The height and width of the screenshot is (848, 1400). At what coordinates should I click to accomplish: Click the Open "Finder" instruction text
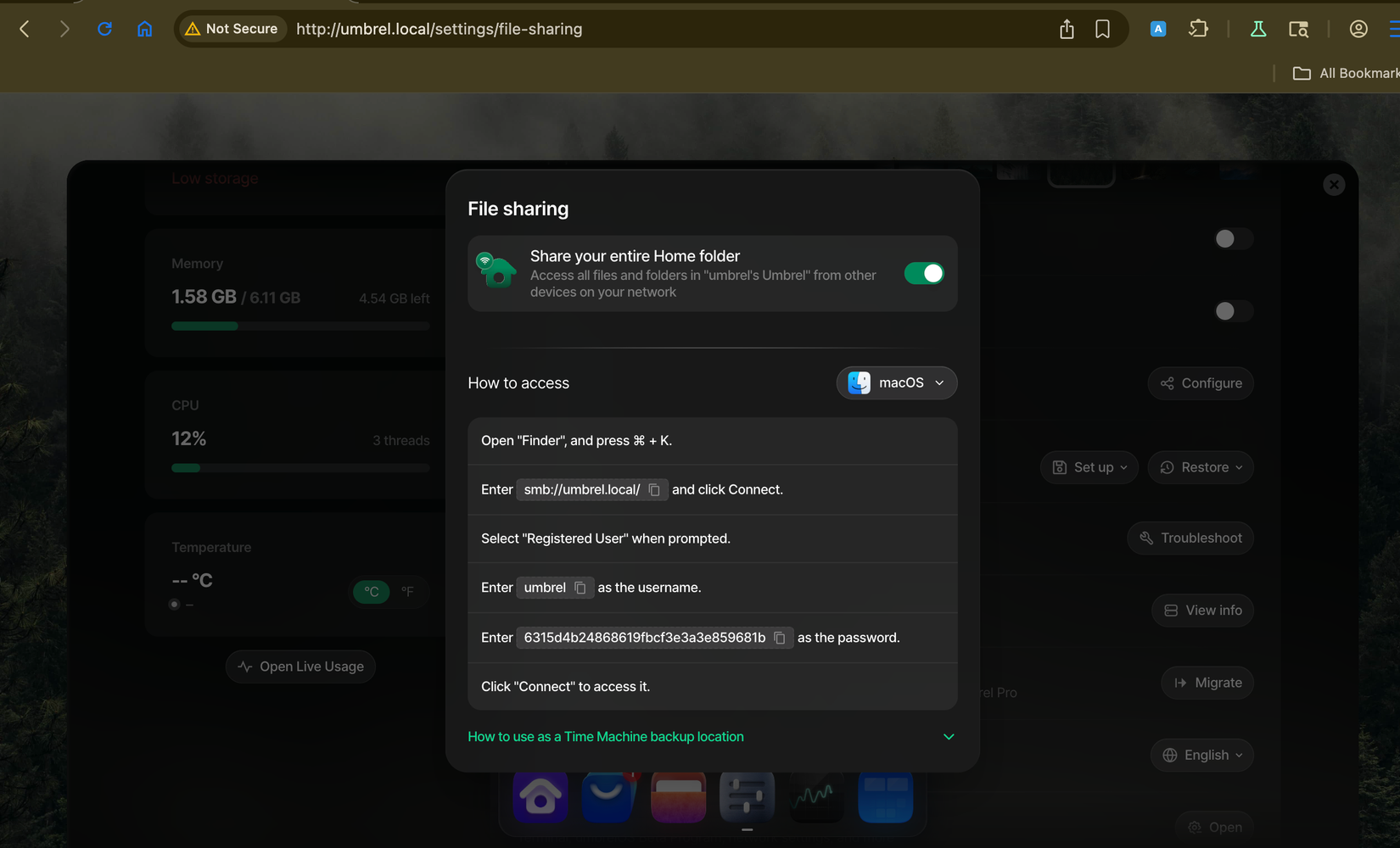click(x=576, y=441)
